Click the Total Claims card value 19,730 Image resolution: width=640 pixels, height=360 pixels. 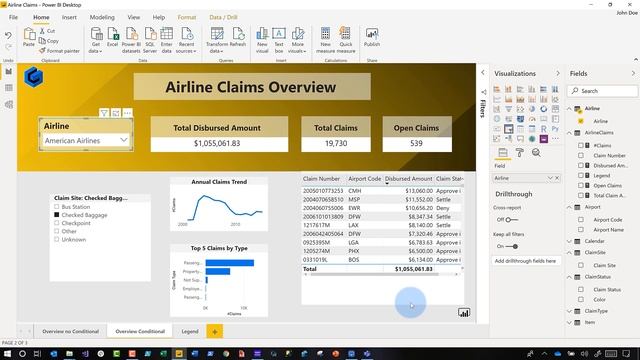(336, 143)
